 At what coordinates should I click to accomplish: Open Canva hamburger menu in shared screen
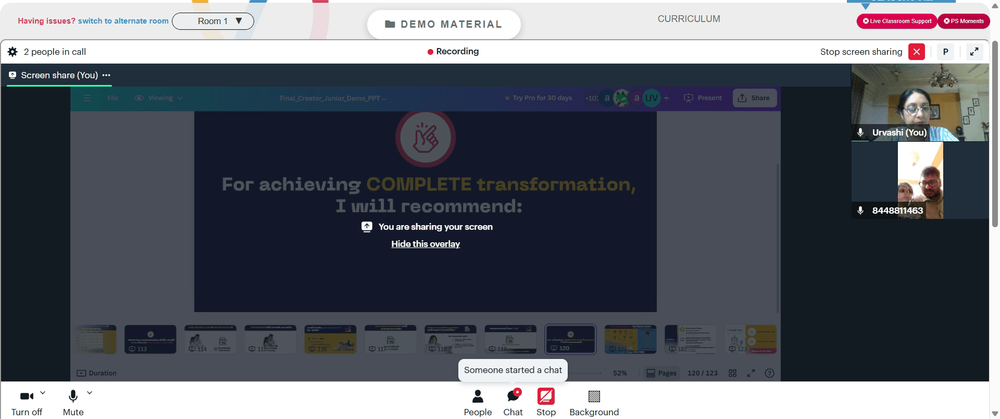(x=87, y=98)
